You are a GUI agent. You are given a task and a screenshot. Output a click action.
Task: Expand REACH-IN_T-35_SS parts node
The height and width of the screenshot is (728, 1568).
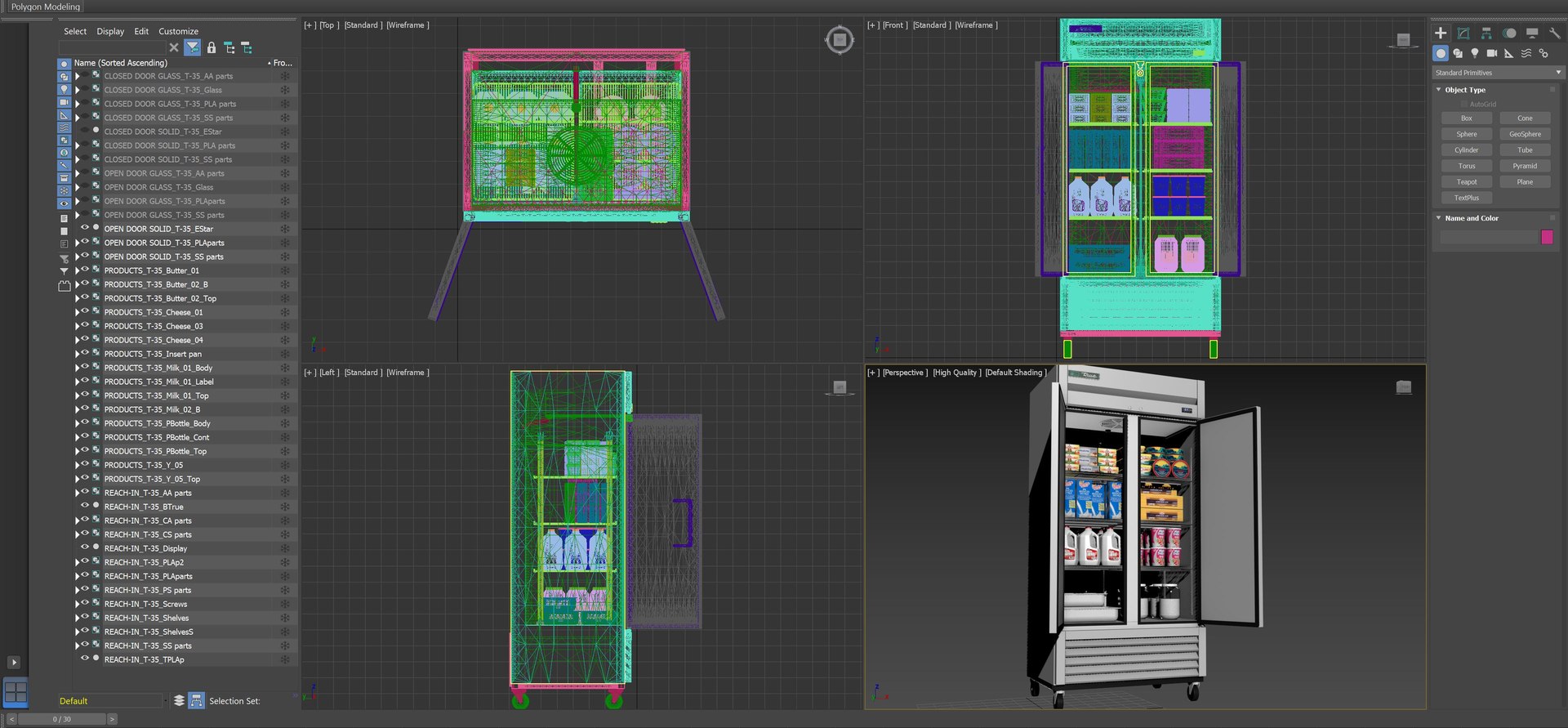pos(78,645)
